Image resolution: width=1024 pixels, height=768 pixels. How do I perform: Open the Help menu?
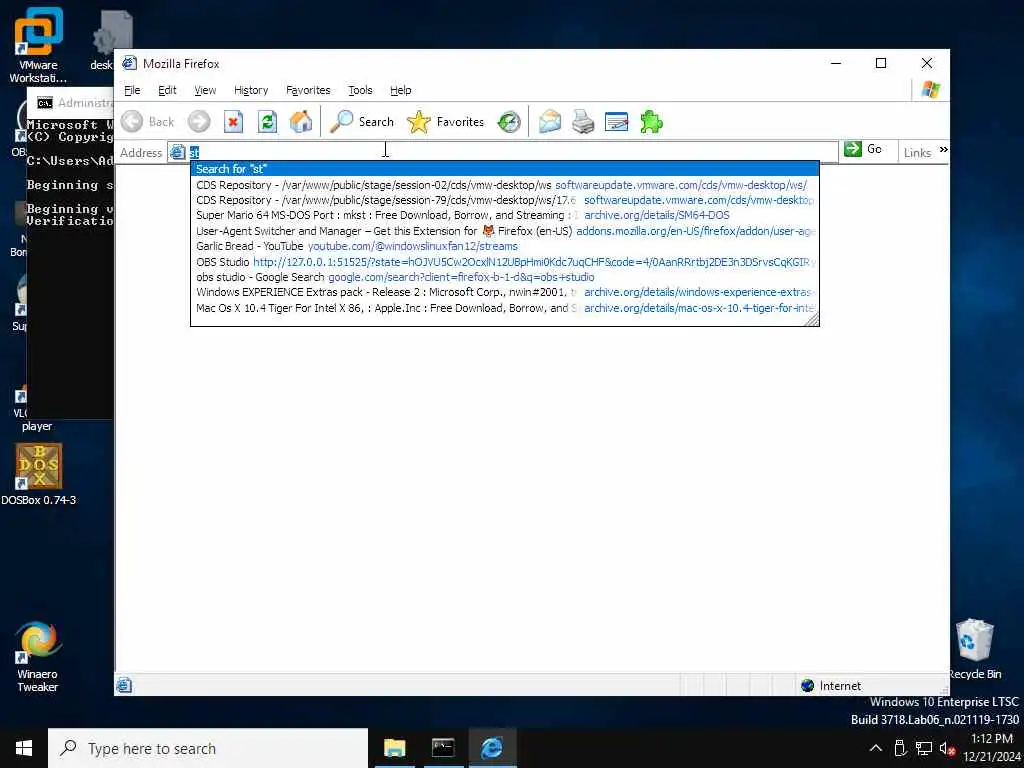tap(400, 90)
